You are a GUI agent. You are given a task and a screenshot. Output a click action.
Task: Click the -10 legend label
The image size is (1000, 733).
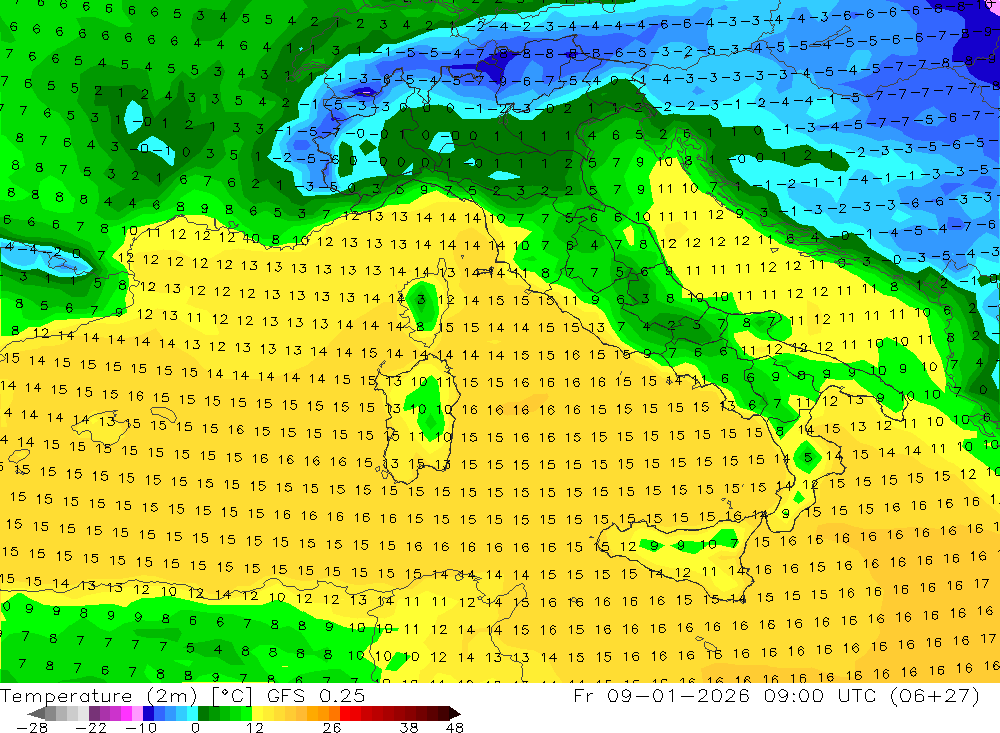[141, 727]
